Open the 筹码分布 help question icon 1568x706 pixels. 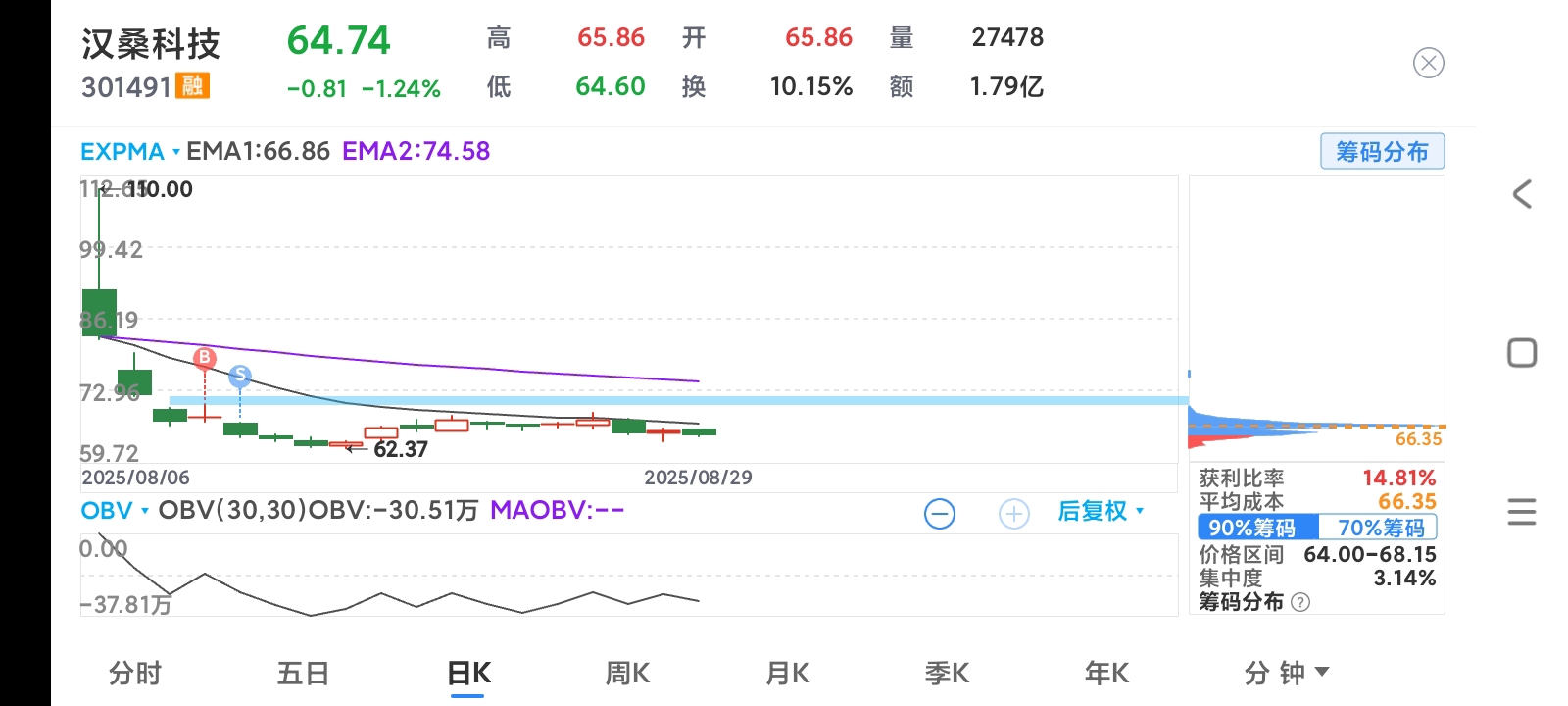click(1300, 602)
